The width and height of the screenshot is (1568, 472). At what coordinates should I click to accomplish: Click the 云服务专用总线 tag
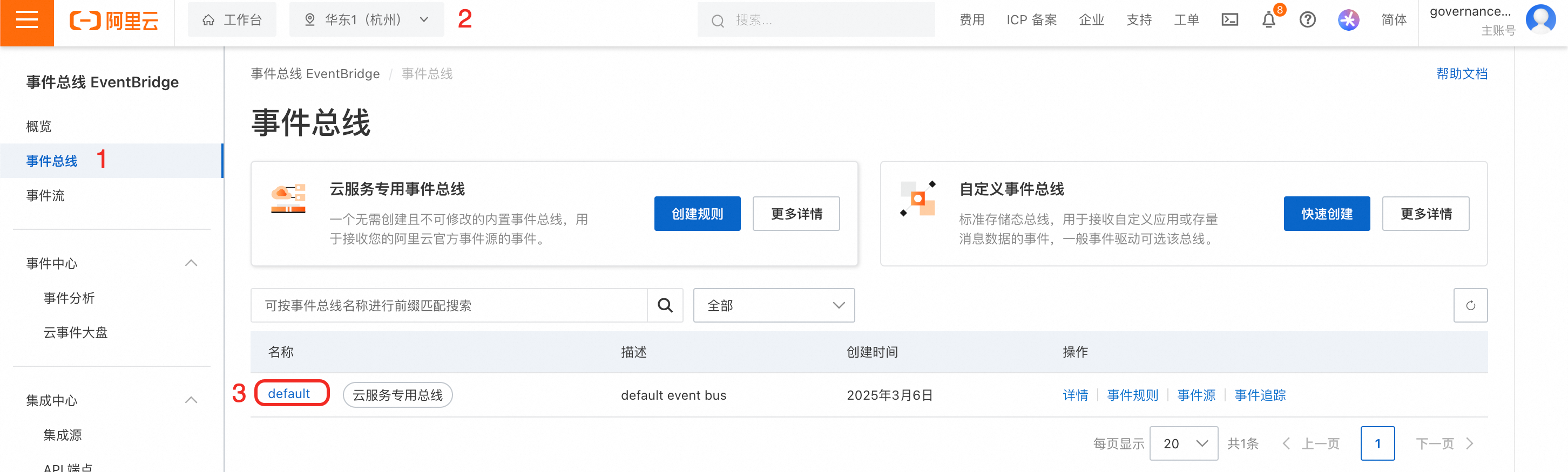pyautogui.click(x=397, y=395)
